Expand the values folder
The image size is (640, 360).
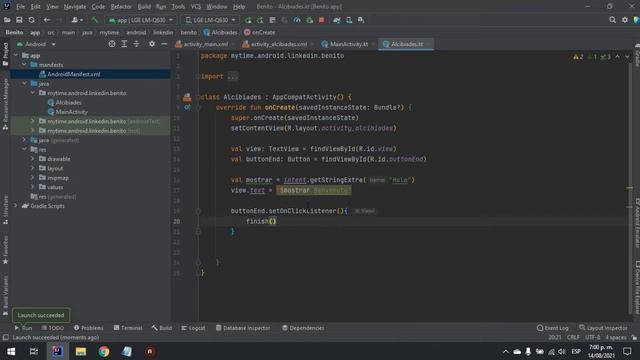pos(33,187)
